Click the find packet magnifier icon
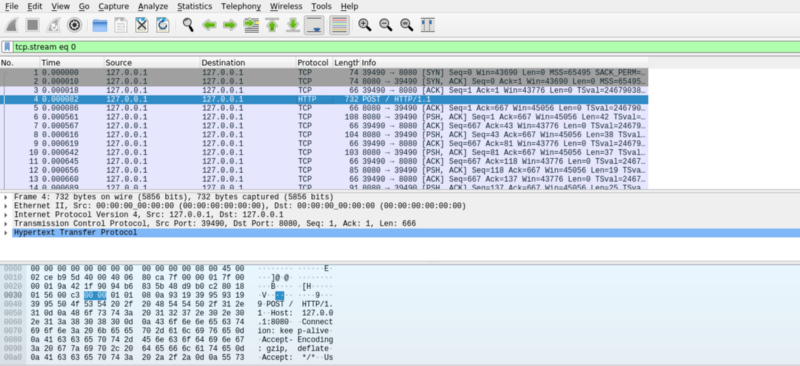Viewport: 800px width, 366px height. point(188,25)
